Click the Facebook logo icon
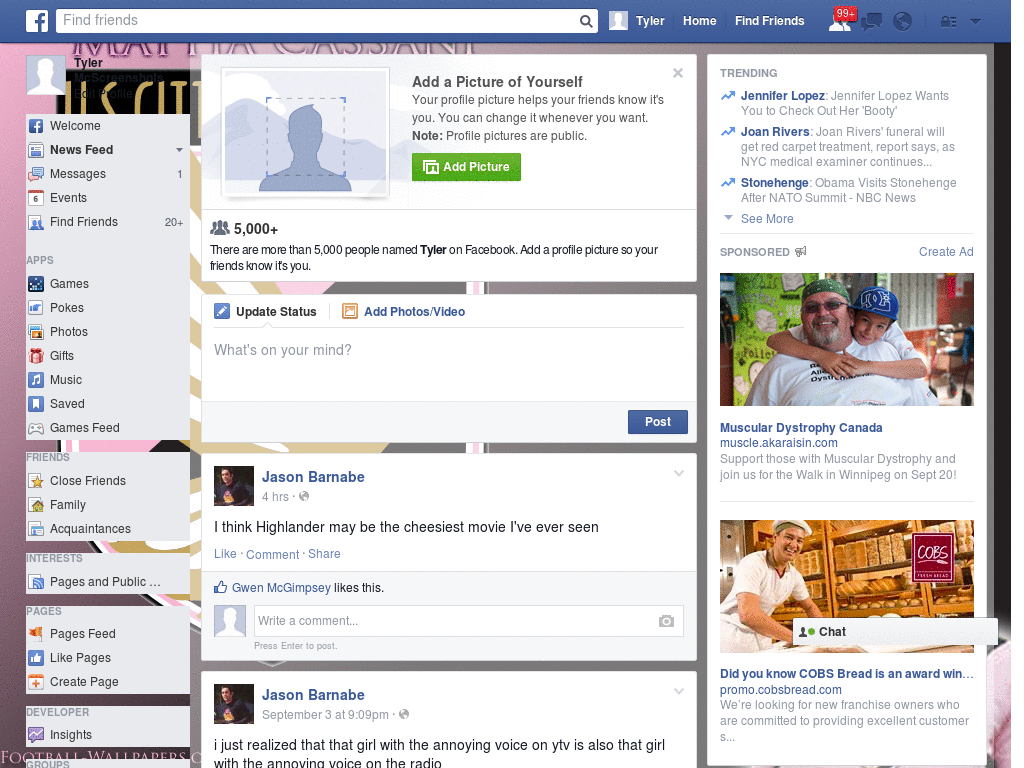Image resolution: width=1024 pixels, height=768 pixels. 37,21
